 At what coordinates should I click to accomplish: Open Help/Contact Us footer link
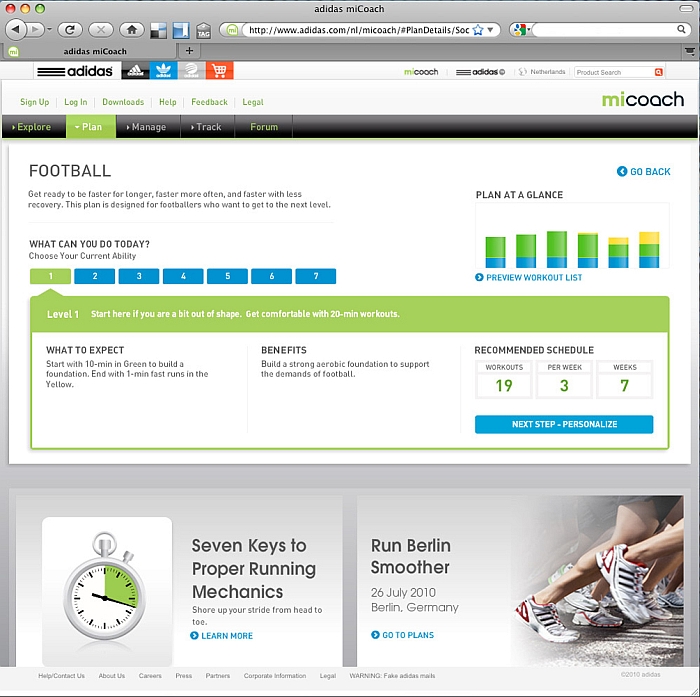point(61,676)
